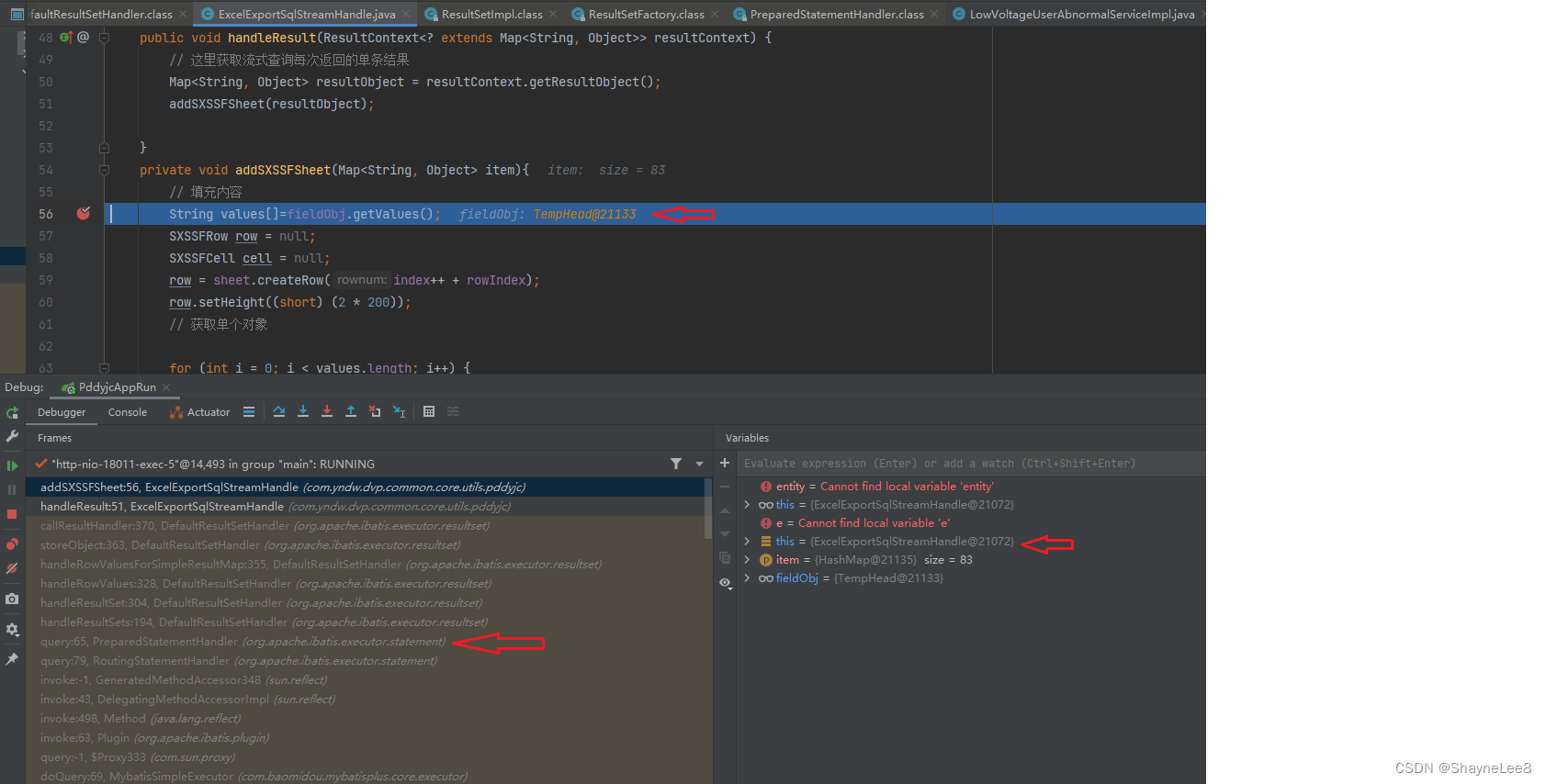1546x784 pixels.
Task: Stop the debug session red square
Action: pos(12,514)
